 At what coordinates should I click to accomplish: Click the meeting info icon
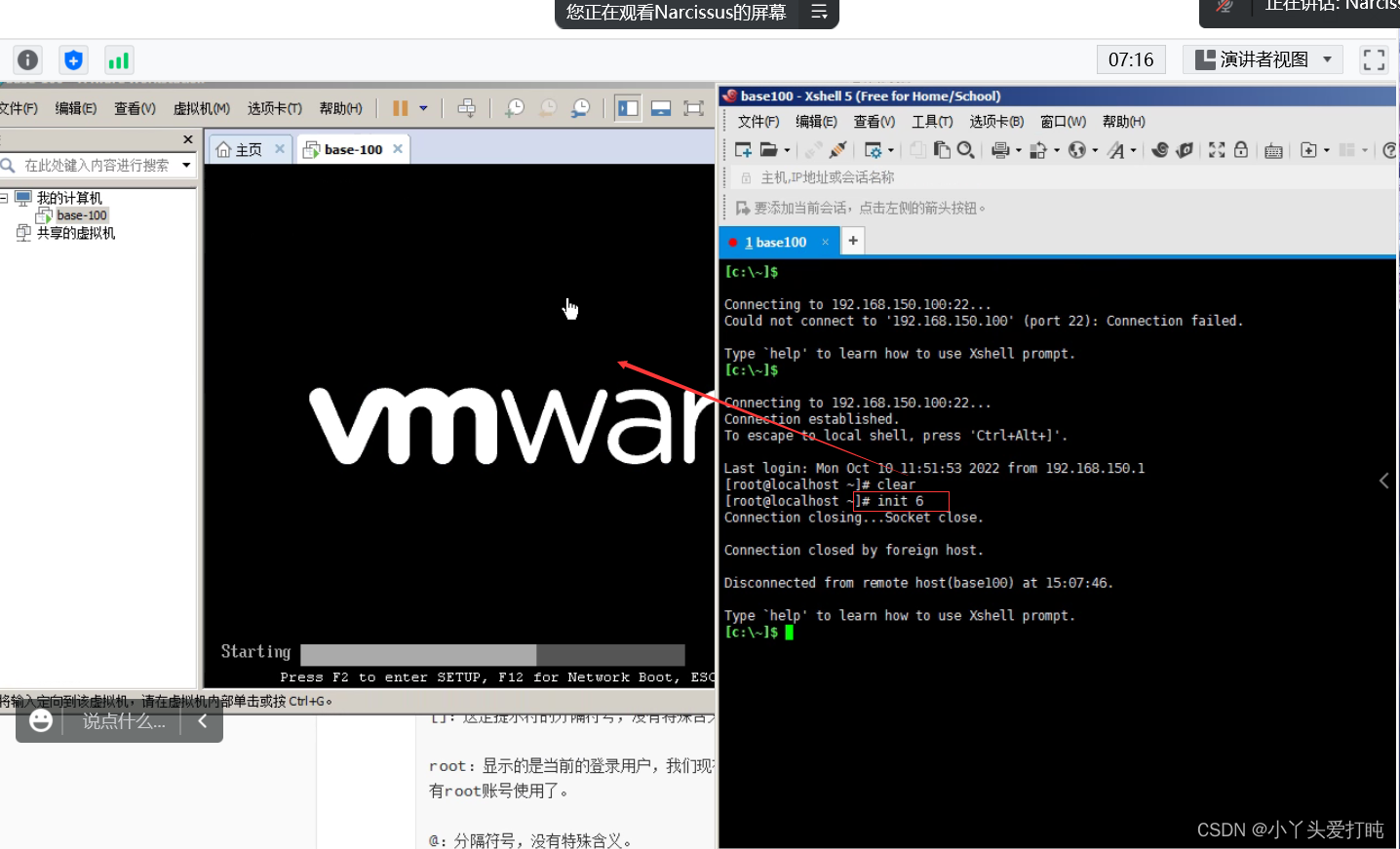(x=28, y=60)
